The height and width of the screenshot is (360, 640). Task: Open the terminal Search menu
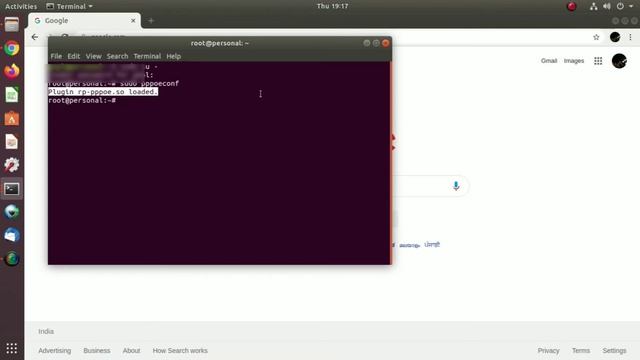(x=117, y=56)
